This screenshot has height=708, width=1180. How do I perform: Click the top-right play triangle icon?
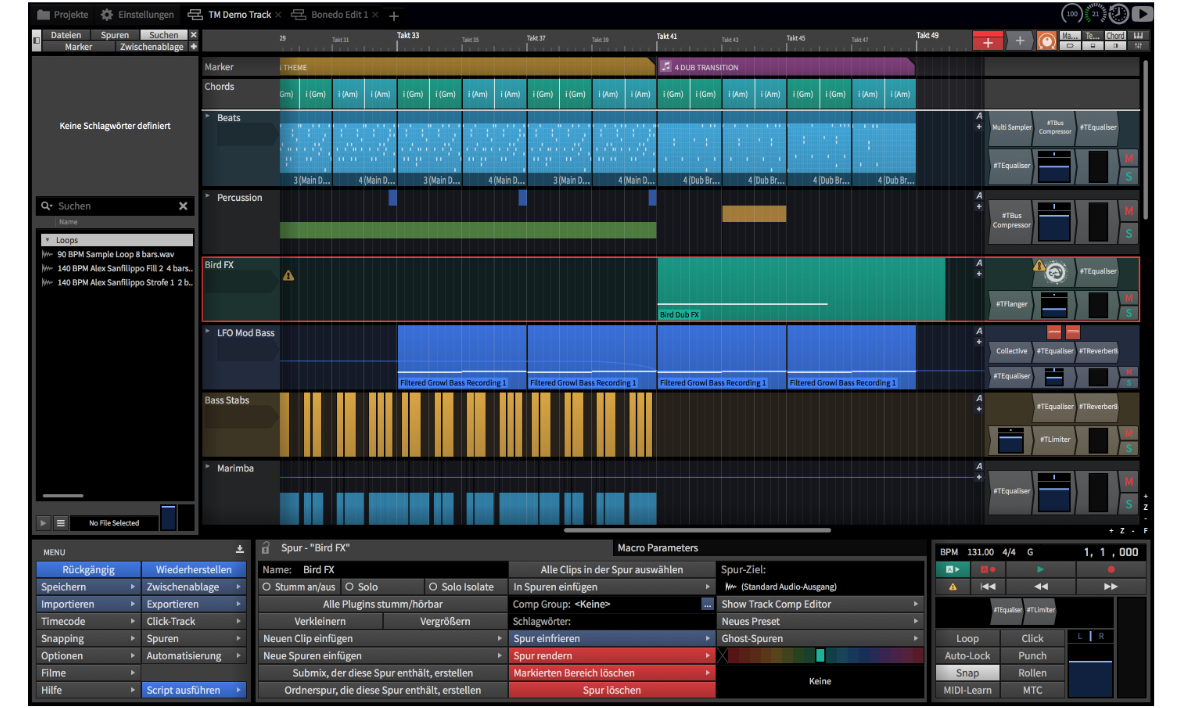(1142, 14)
